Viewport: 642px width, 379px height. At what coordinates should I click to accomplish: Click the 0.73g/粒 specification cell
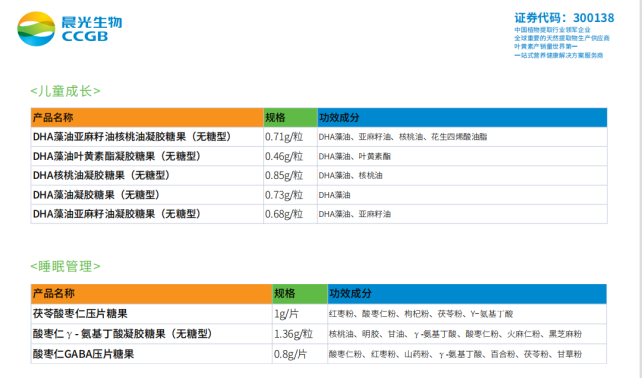click(290, 195)
